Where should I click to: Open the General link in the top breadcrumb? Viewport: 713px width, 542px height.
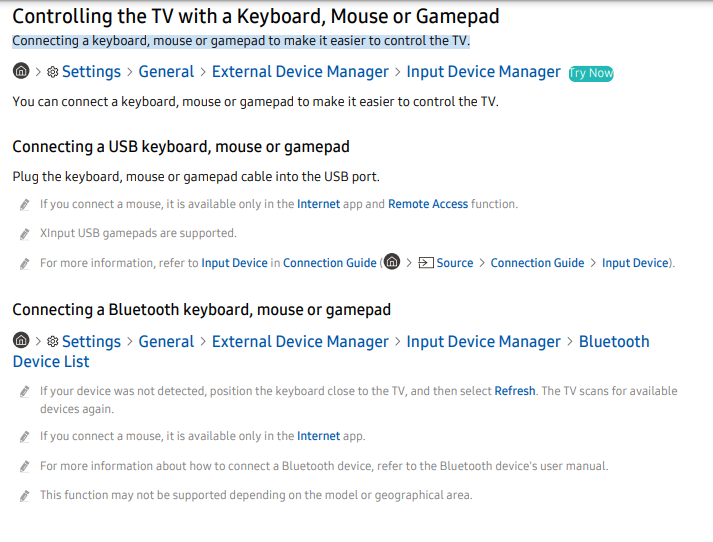tap(166, 72)
